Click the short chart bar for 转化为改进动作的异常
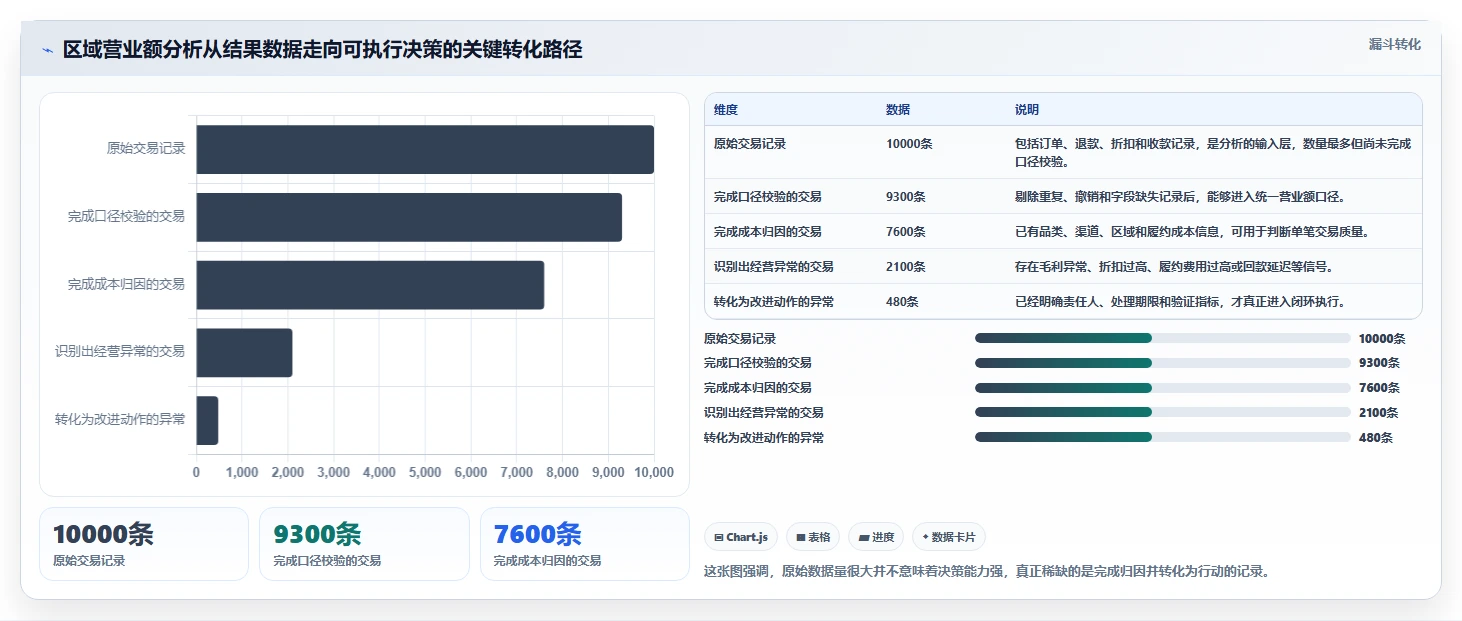This screenshot has height=621, width=1462. (x=207, y=420)
